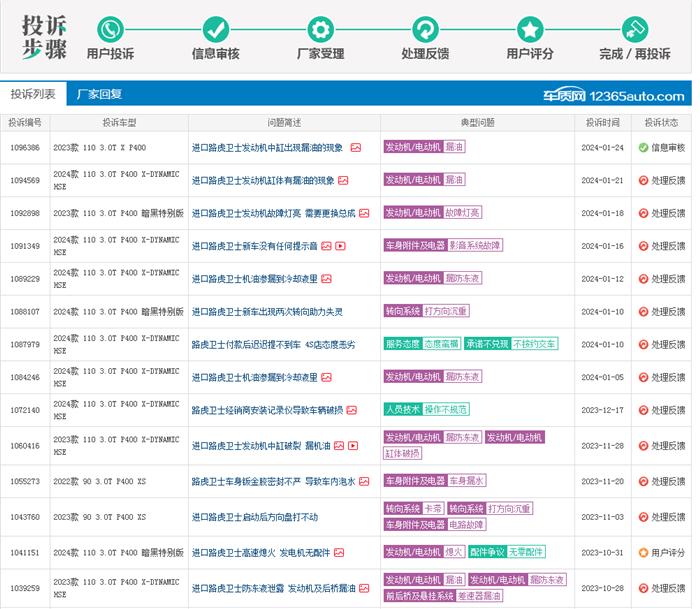Click the 投诉状态 column header

coord(662,122)
